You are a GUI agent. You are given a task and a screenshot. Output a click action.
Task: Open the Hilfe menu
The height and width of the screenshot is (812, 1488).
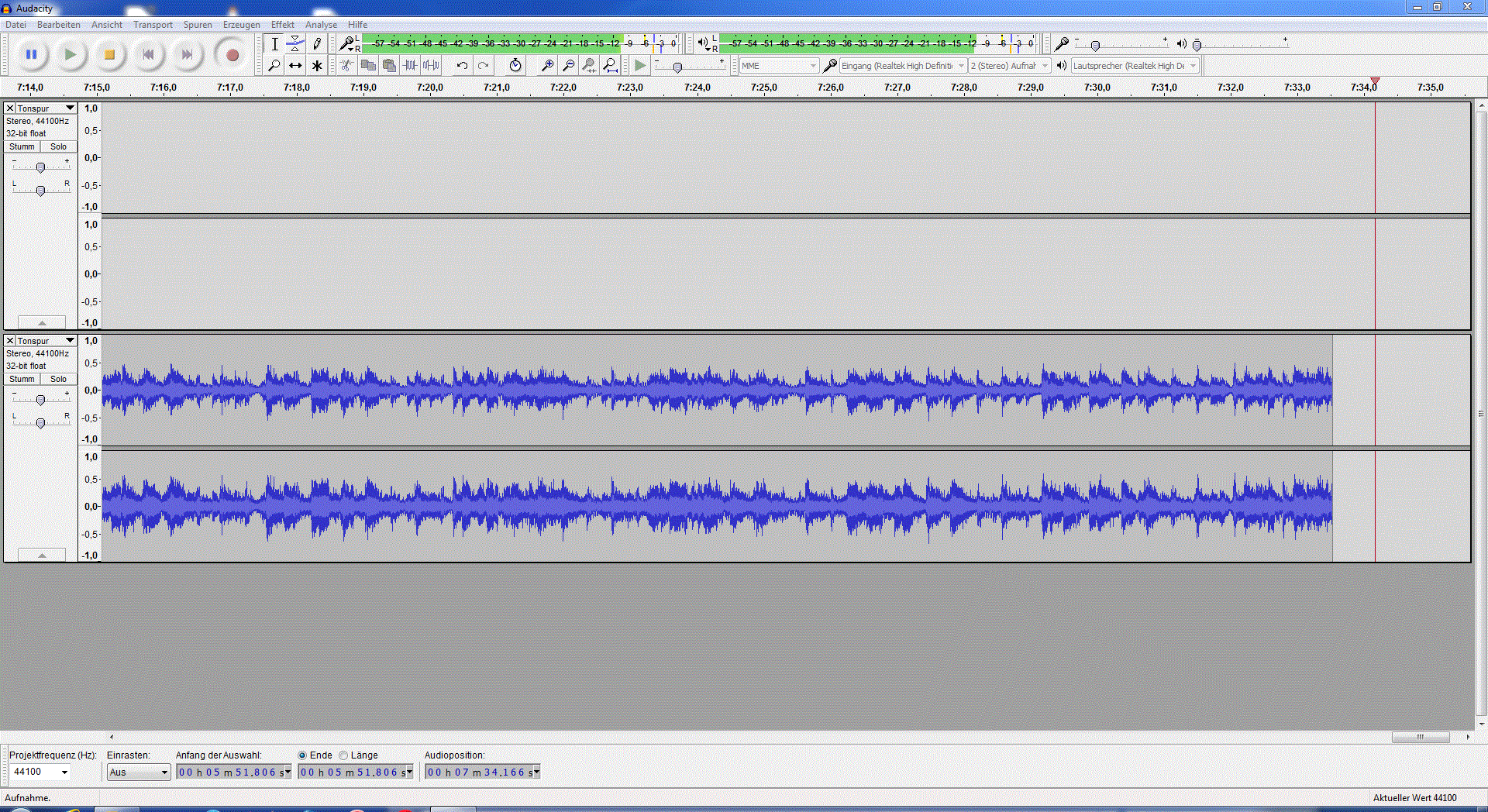coord(357,25)
